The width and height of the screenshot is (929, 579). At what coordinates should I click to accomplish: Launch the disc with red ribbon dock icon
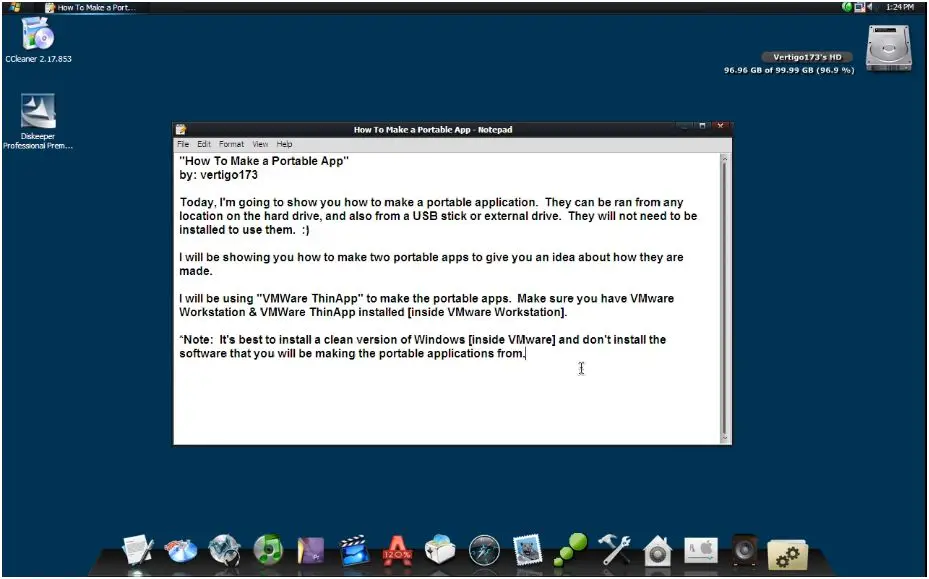181,550
